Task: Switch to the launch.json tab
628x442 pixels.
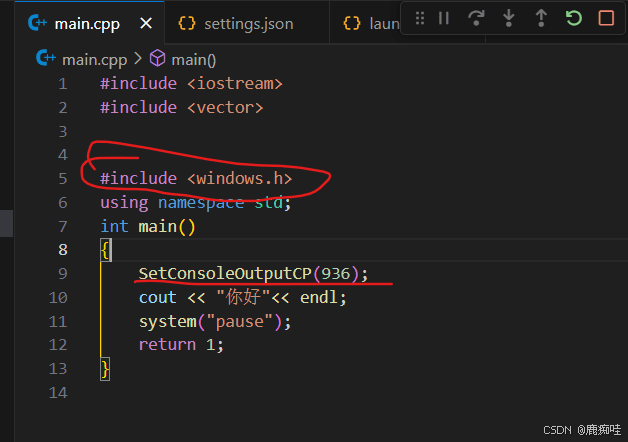Action: [x=371, y=24]
